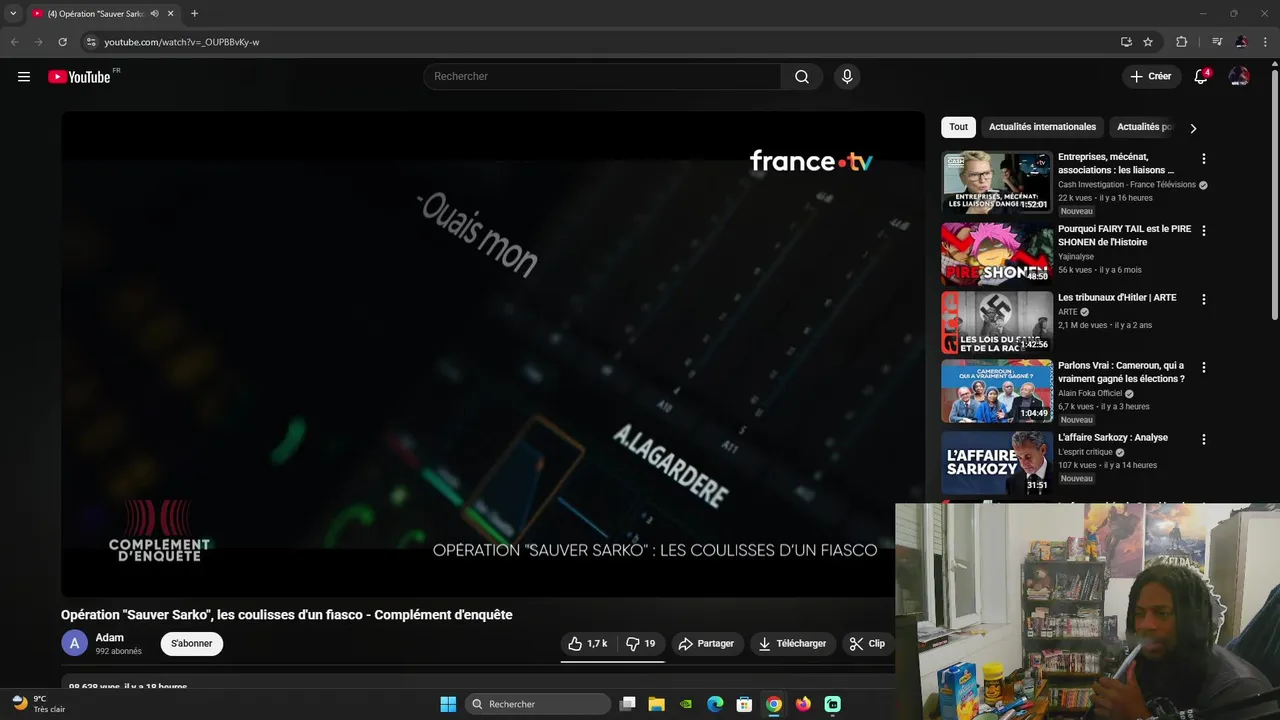The image size is (1280, 720).
Task: Install app icon in address bar
Action: [x=1126, y=42]
